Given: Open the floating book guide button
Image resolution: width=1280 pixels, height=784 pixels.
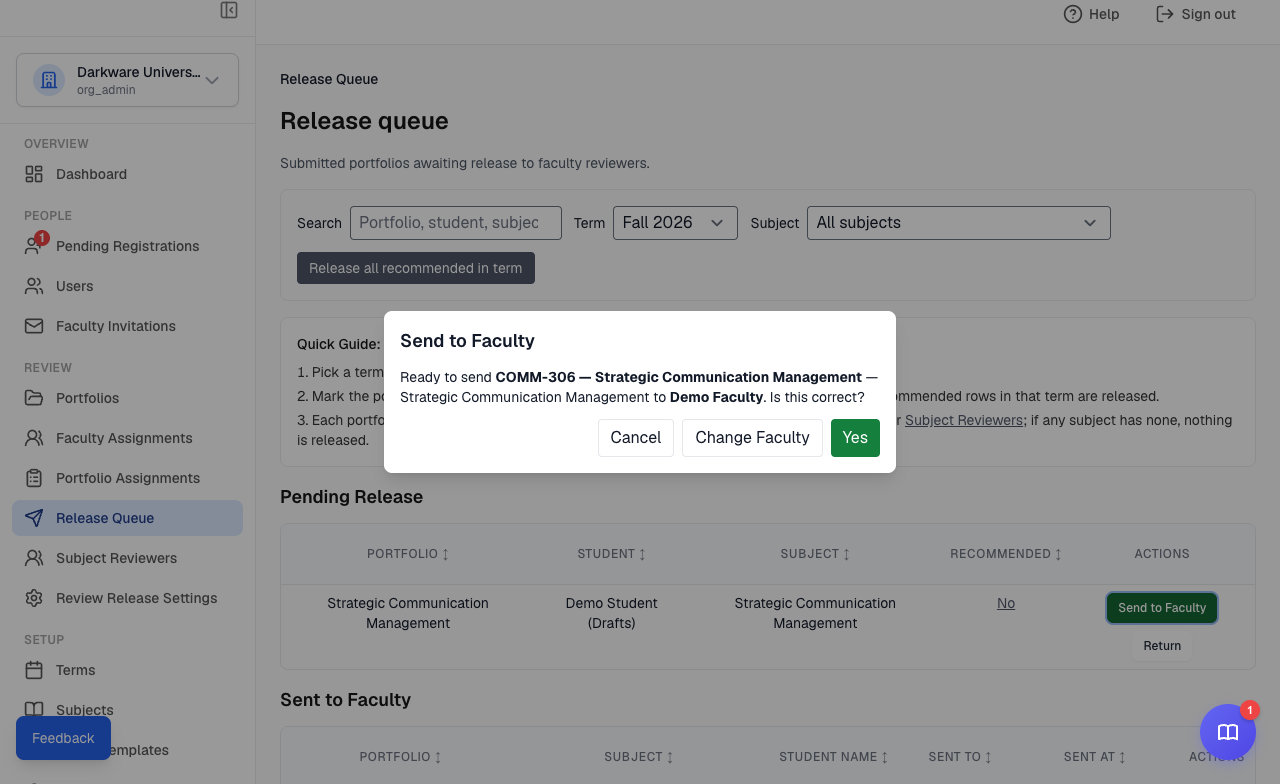Looking at the screenshot, I should [1228, 732].
